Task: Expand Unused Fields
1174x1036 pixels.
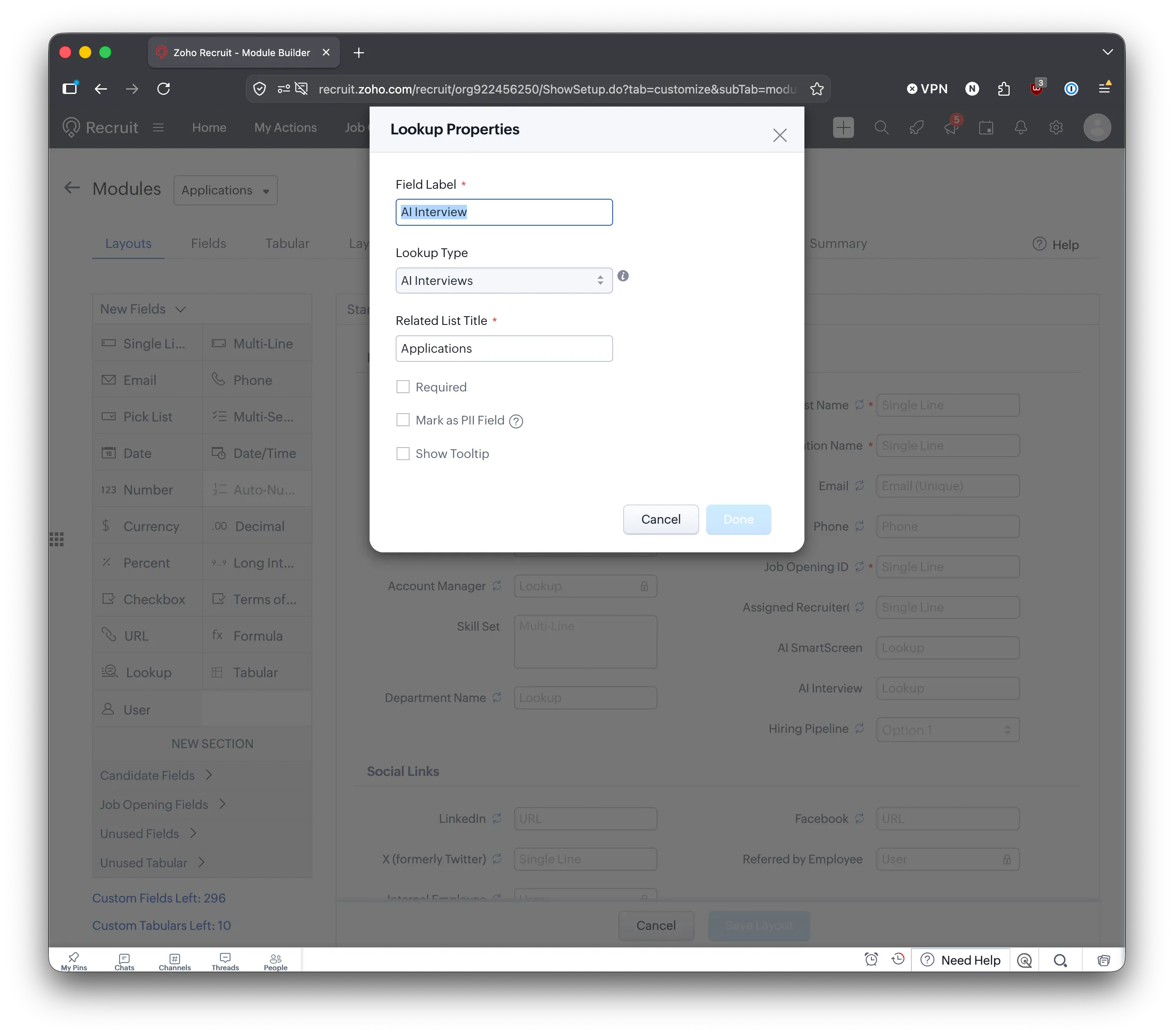Action: click(149, 833)
